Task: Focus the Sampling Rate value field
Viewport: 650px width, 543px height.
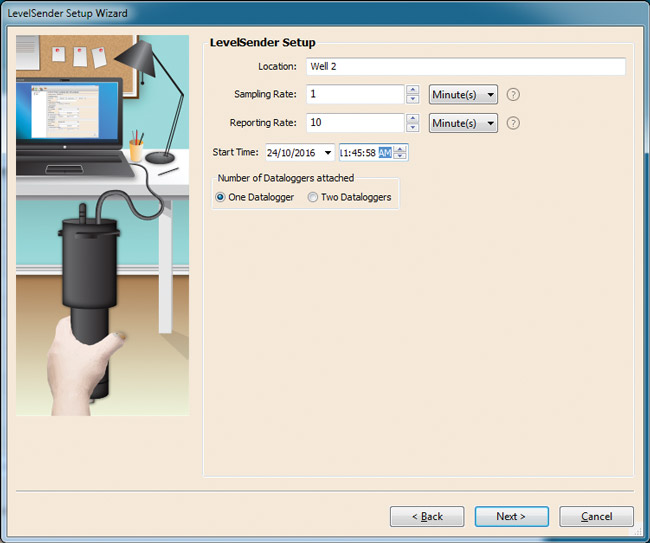Action: [x=354, y=95]
